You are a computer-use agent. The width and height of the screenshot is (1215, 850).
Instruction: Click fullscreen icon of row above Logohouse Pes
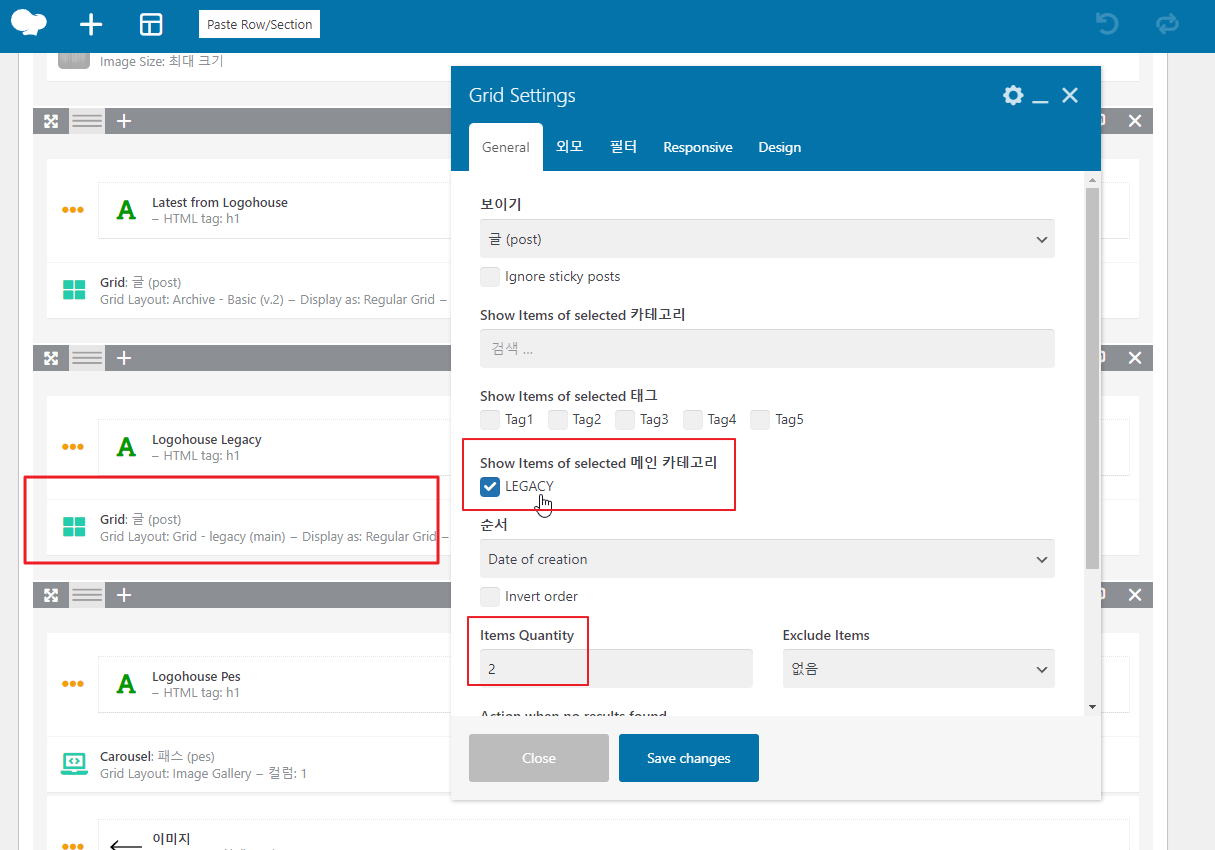[x=51, y=595]
